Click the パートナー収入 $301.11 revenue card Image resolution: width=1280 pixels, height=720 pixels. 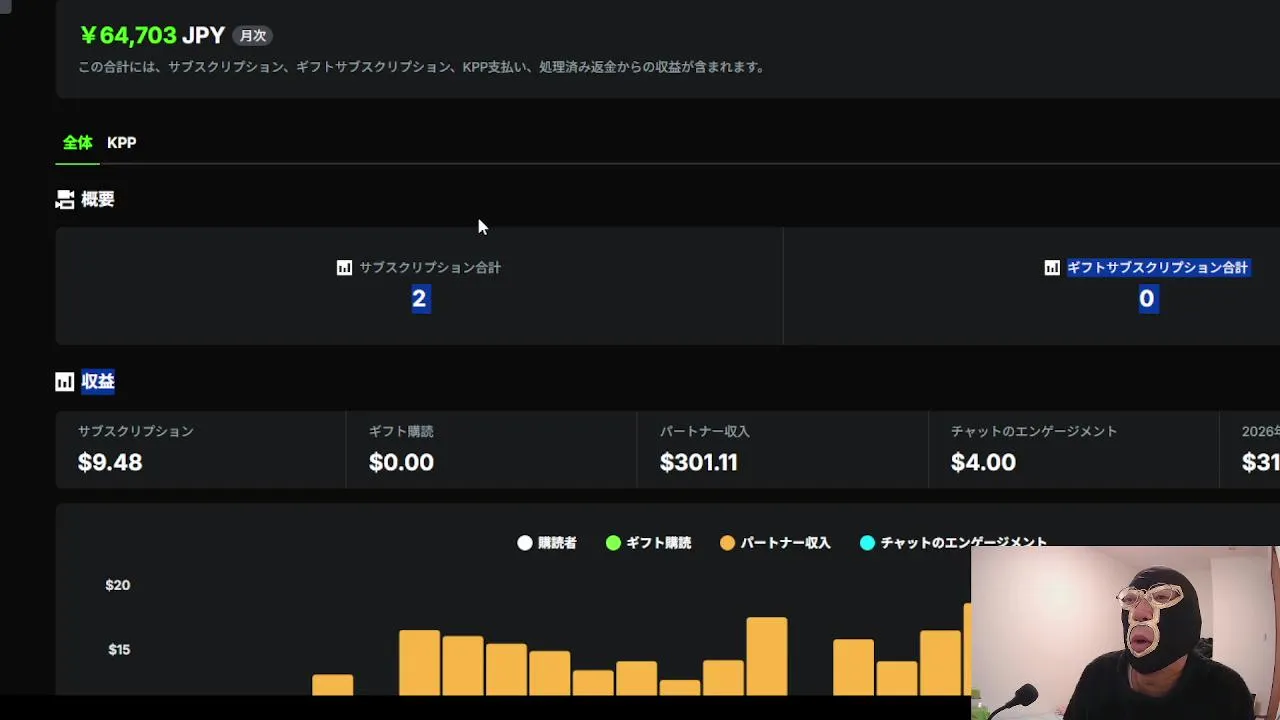pos(782,449)
